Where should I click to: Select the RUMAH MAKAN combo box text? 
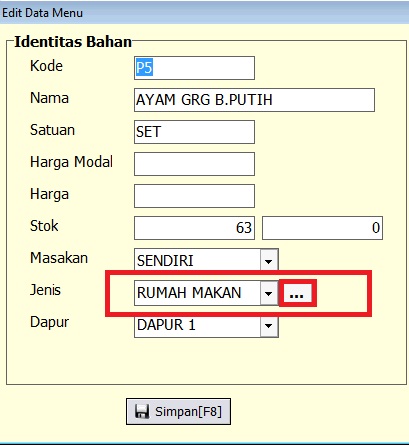point(189,293)
